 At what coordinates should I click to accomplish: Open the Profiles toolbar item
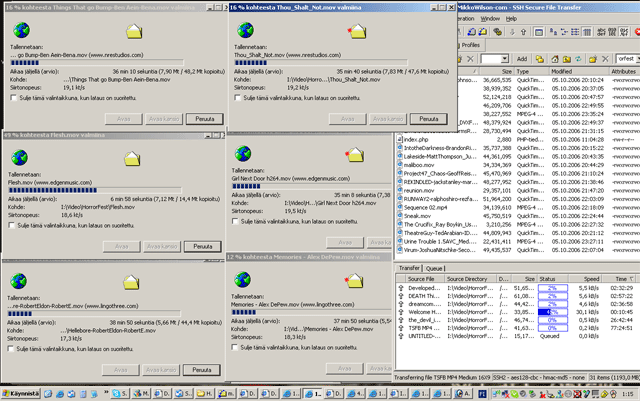click(x=469, y=45)
